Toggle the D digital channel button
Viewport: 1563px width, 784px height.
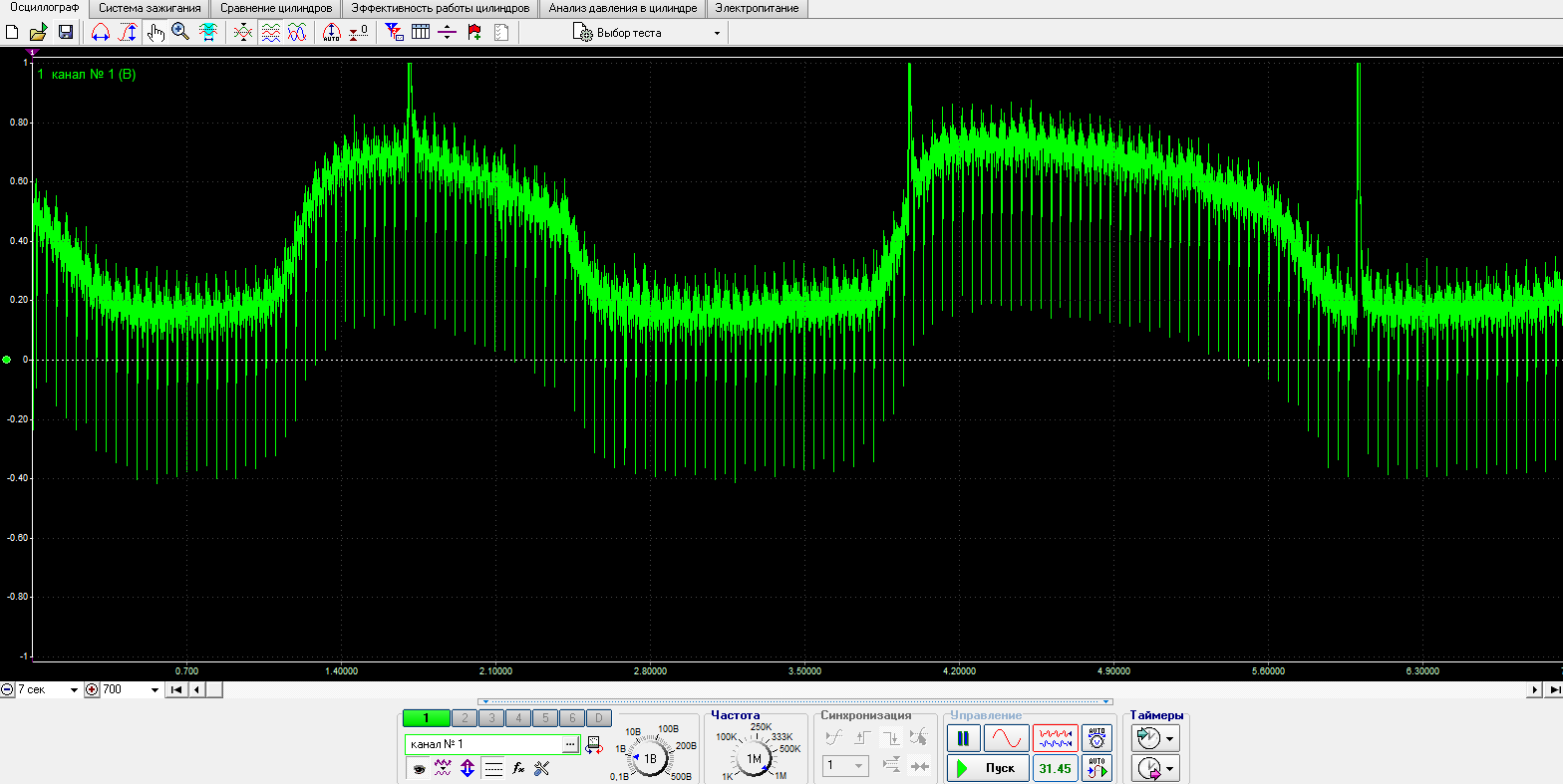click(598, 718)
